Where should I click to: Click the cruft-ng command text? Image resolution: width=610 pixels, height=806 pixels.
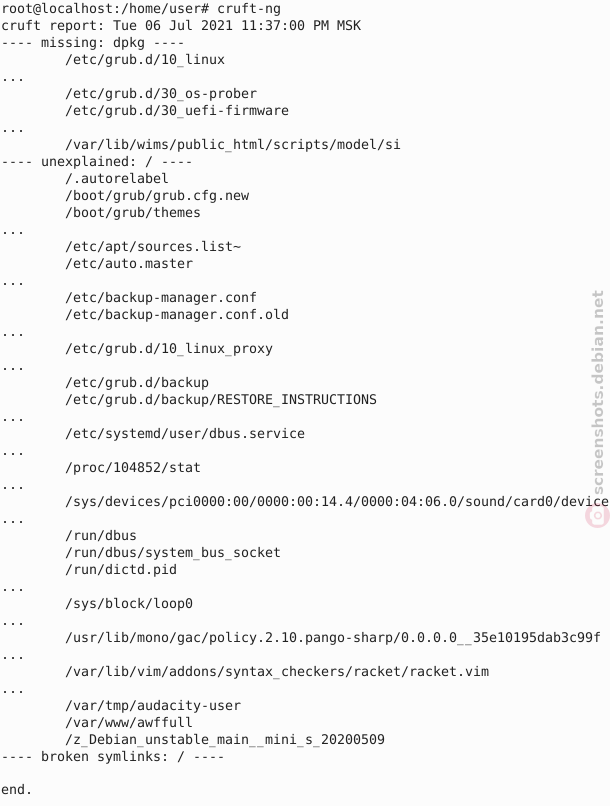pos(249,9)
